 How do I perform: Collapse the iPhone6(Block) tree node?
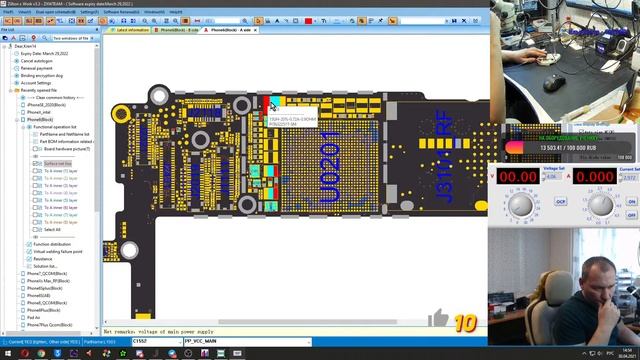click(17, 120)
